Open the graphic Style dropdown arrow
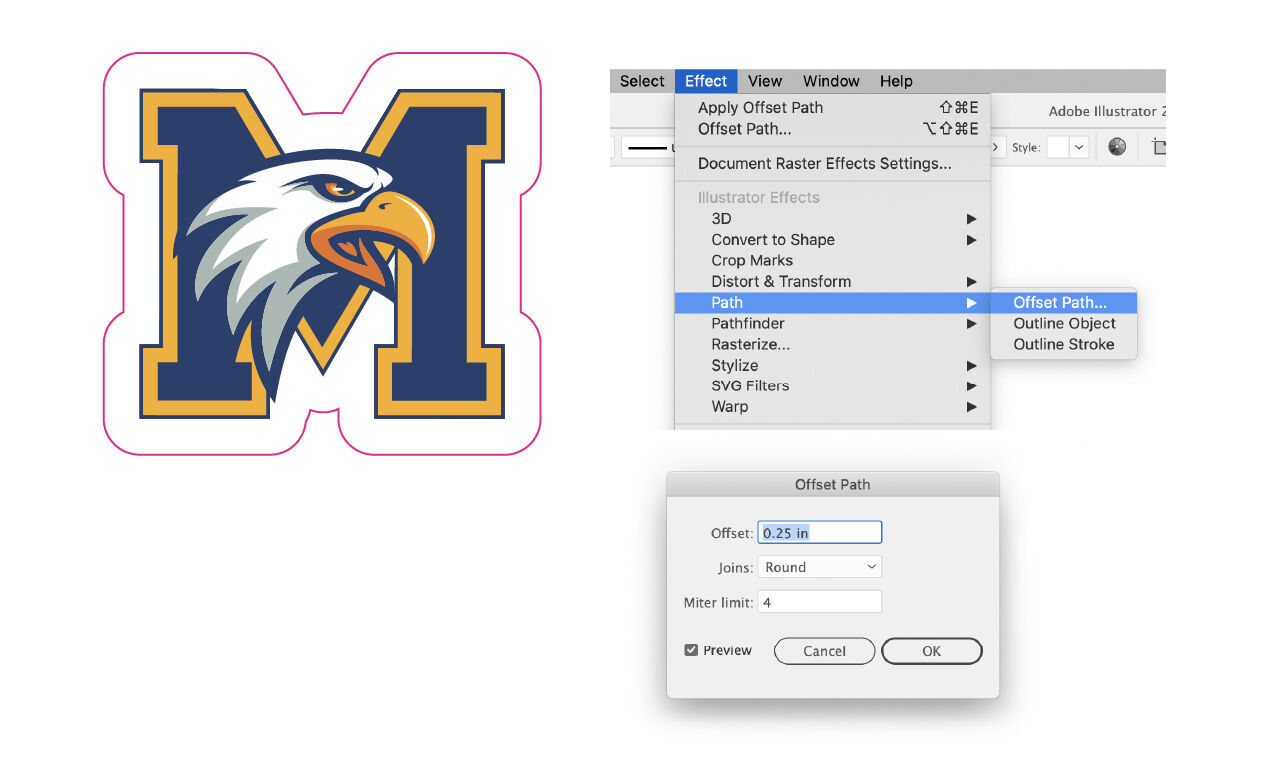 (1079, 147)
